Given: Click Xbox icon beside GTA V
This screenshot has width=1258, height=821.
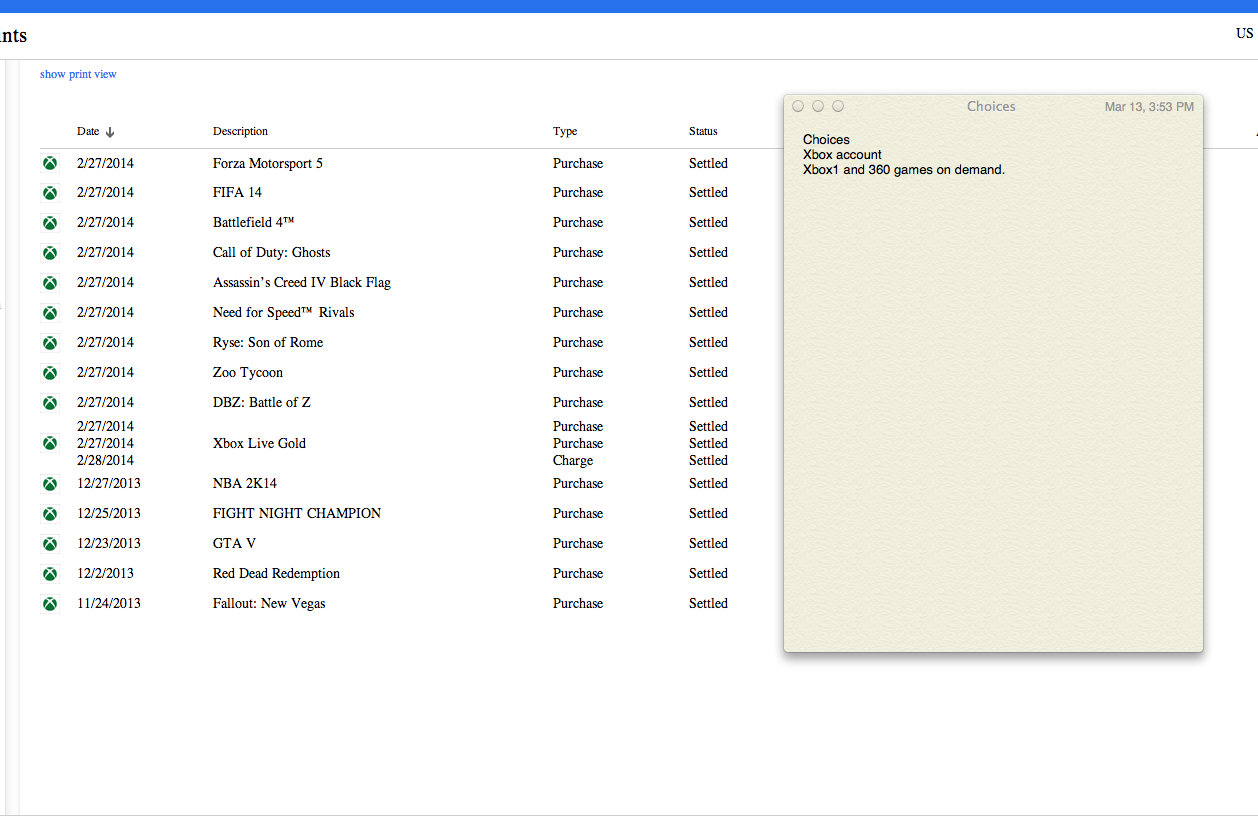Looking at the screenshot, I should 49,544.
